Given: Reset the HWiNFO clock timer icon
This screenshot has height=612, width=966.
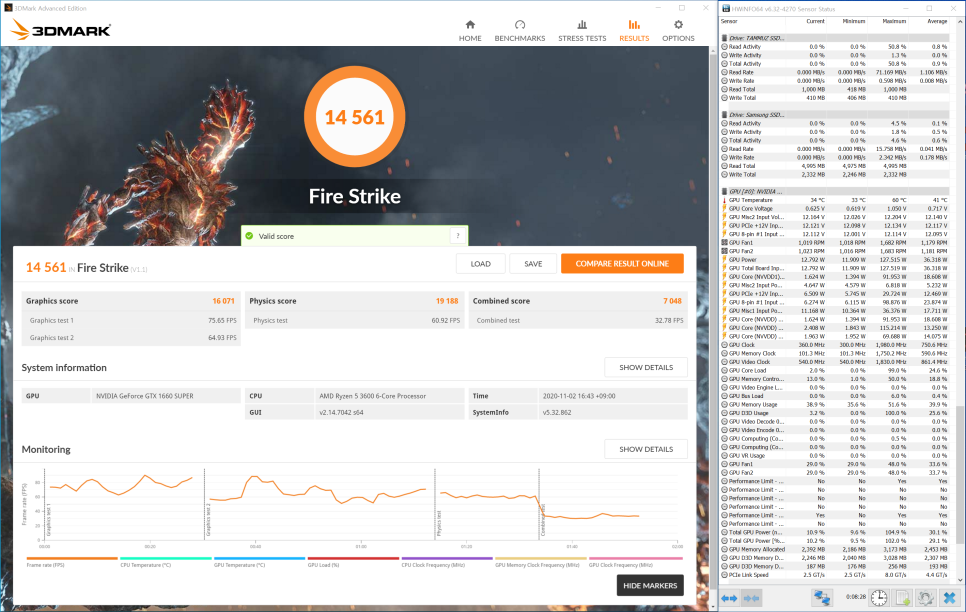Looking at the screenshot, I should (x=879, y=597).
